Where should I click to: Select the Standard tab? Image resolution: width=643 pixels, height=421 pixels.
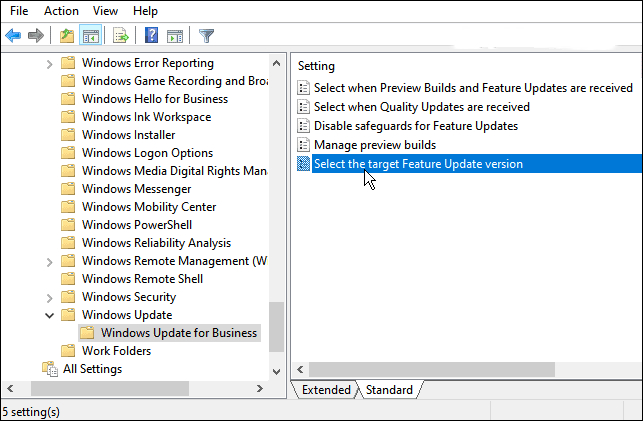pos(389,390)
